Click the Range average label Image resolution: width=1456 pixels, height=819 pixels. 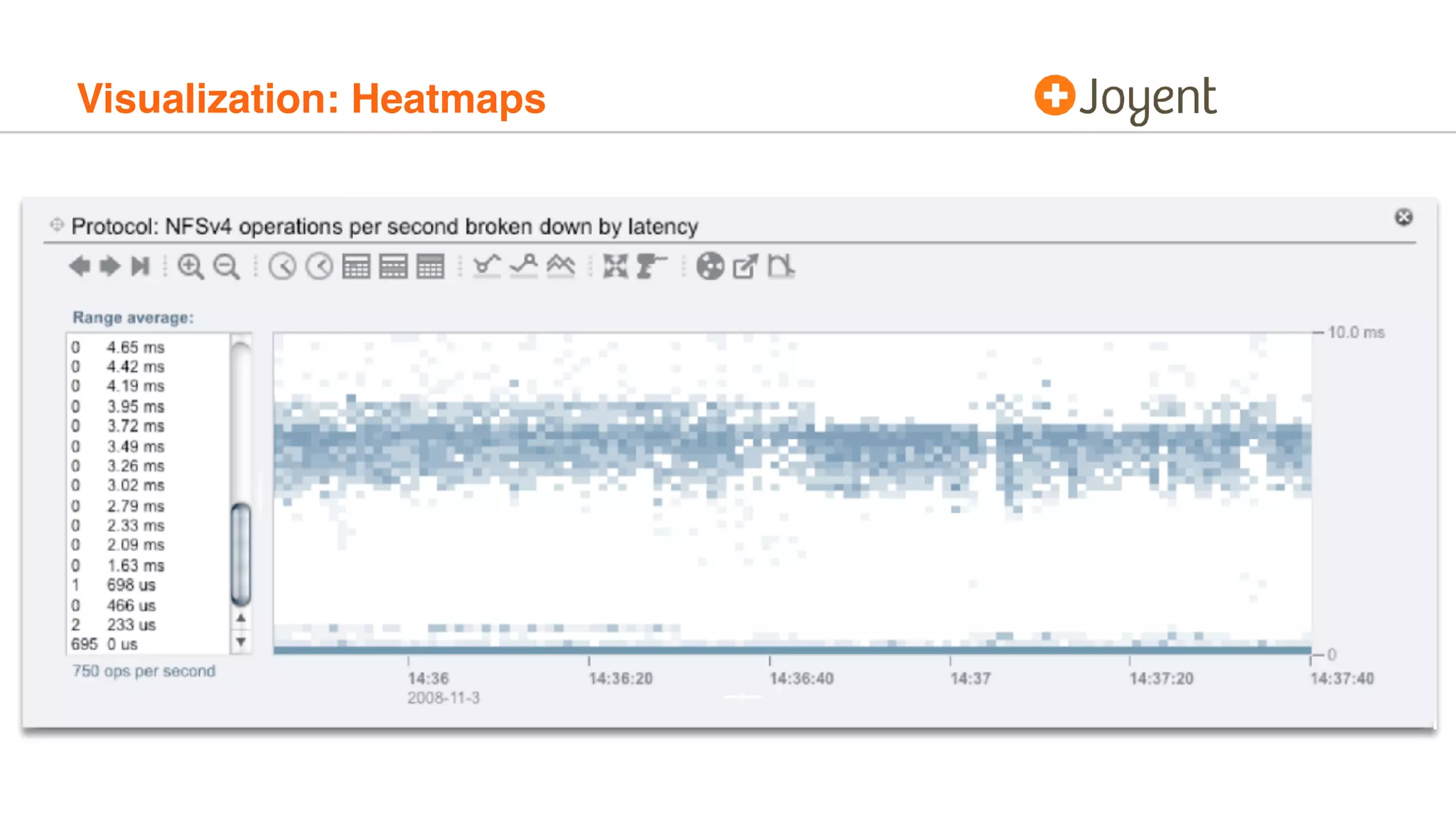pos(133,318)
